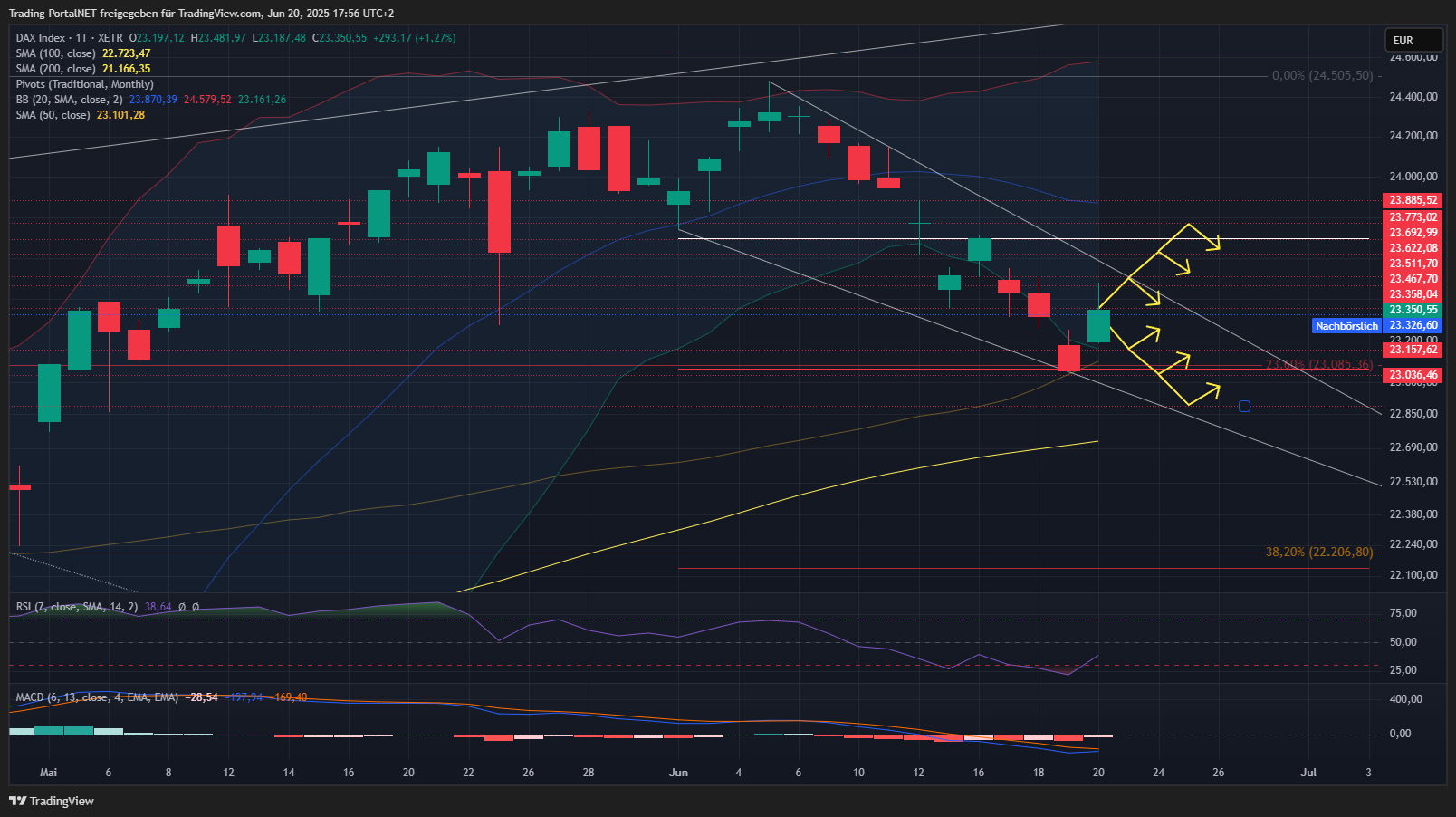Image resolution: width=1456 pixels, height=817 pixels.
Task: Click the small blue circle marker on chart
Action: click(1244, 407)
